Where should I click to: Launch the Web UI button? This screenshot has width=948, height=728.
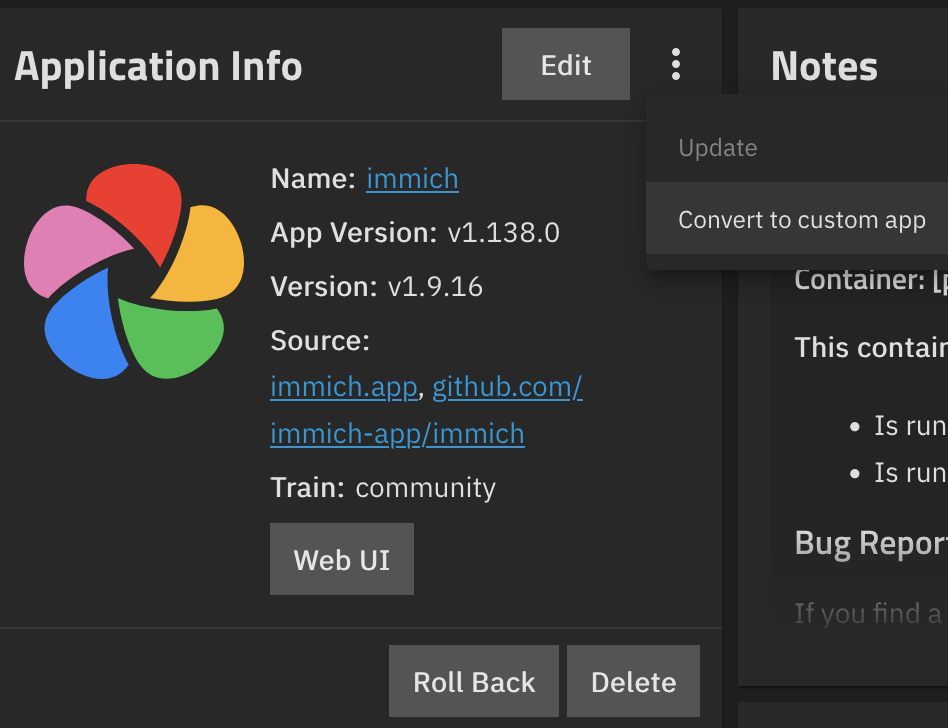coord(342,559)
